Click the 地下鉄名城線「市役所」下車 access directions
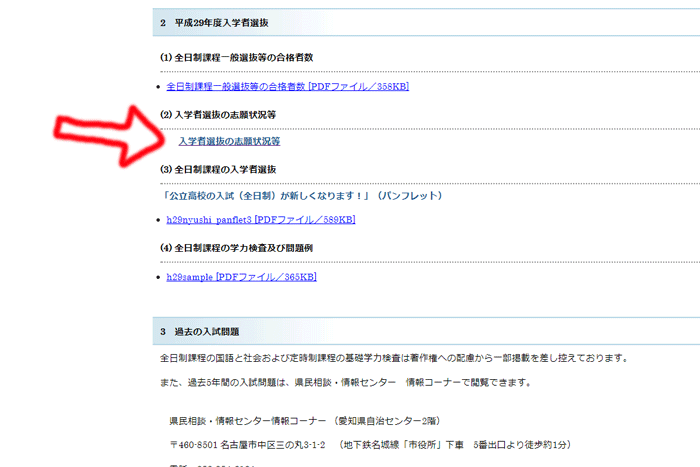The width and height of the screenshot is (700, 467). (x=458, y=443)
